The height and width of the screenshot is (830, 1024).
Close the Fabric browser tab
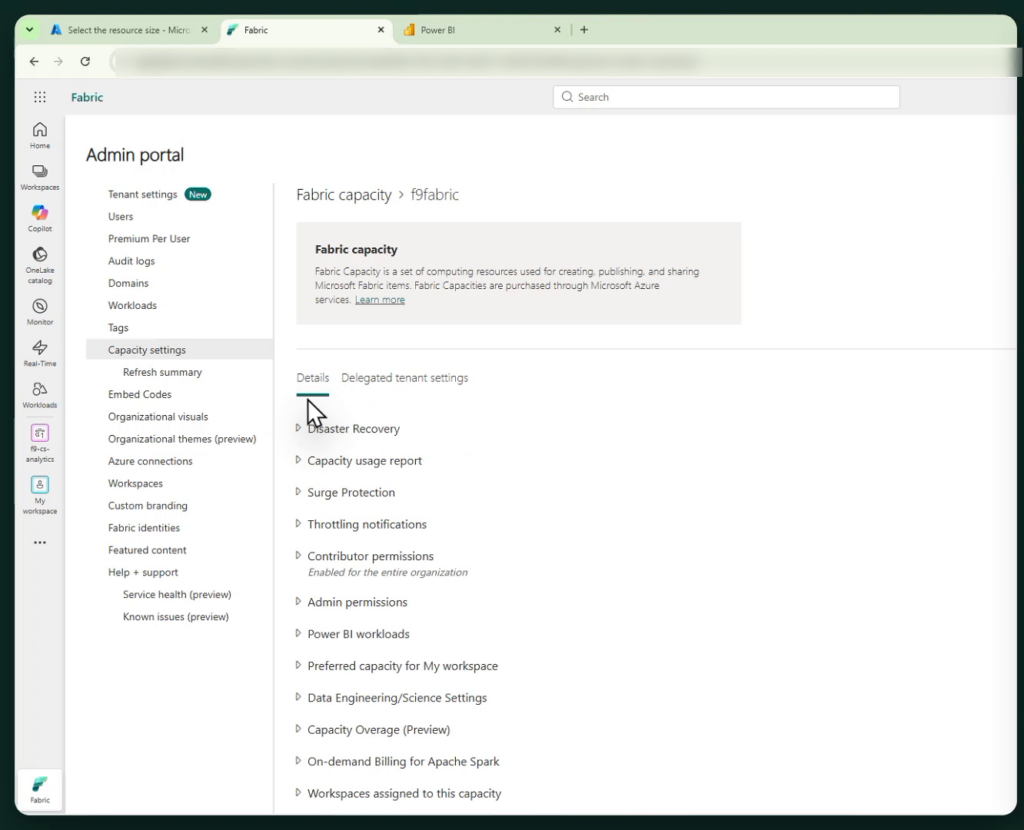(x=381, y=29)
